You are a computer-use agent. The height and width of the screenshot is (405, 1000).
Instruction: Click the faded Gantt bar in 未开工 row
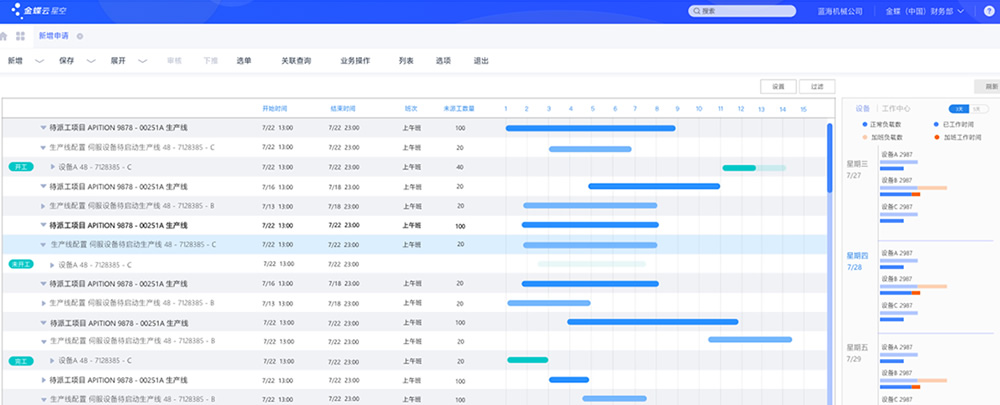591,263
